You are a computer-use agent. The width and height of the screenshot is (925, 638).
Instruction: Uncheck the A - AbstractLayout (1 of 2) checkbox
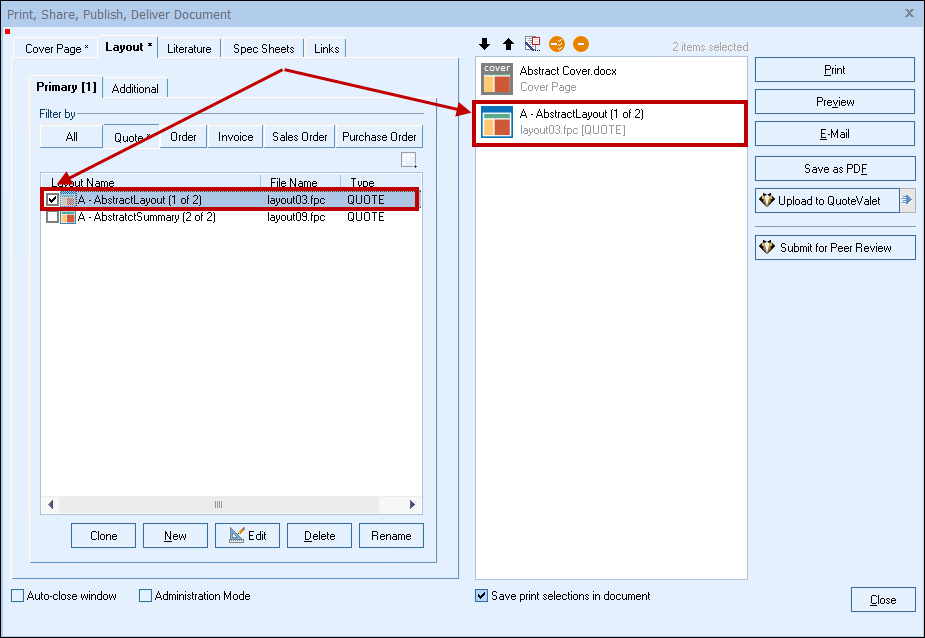[x=53, y=200]
